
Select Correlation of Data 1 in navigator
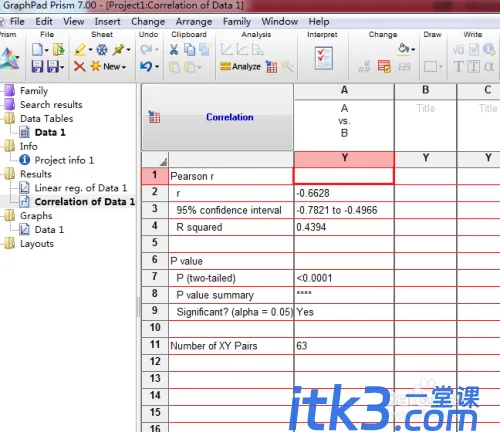[85, 202]
